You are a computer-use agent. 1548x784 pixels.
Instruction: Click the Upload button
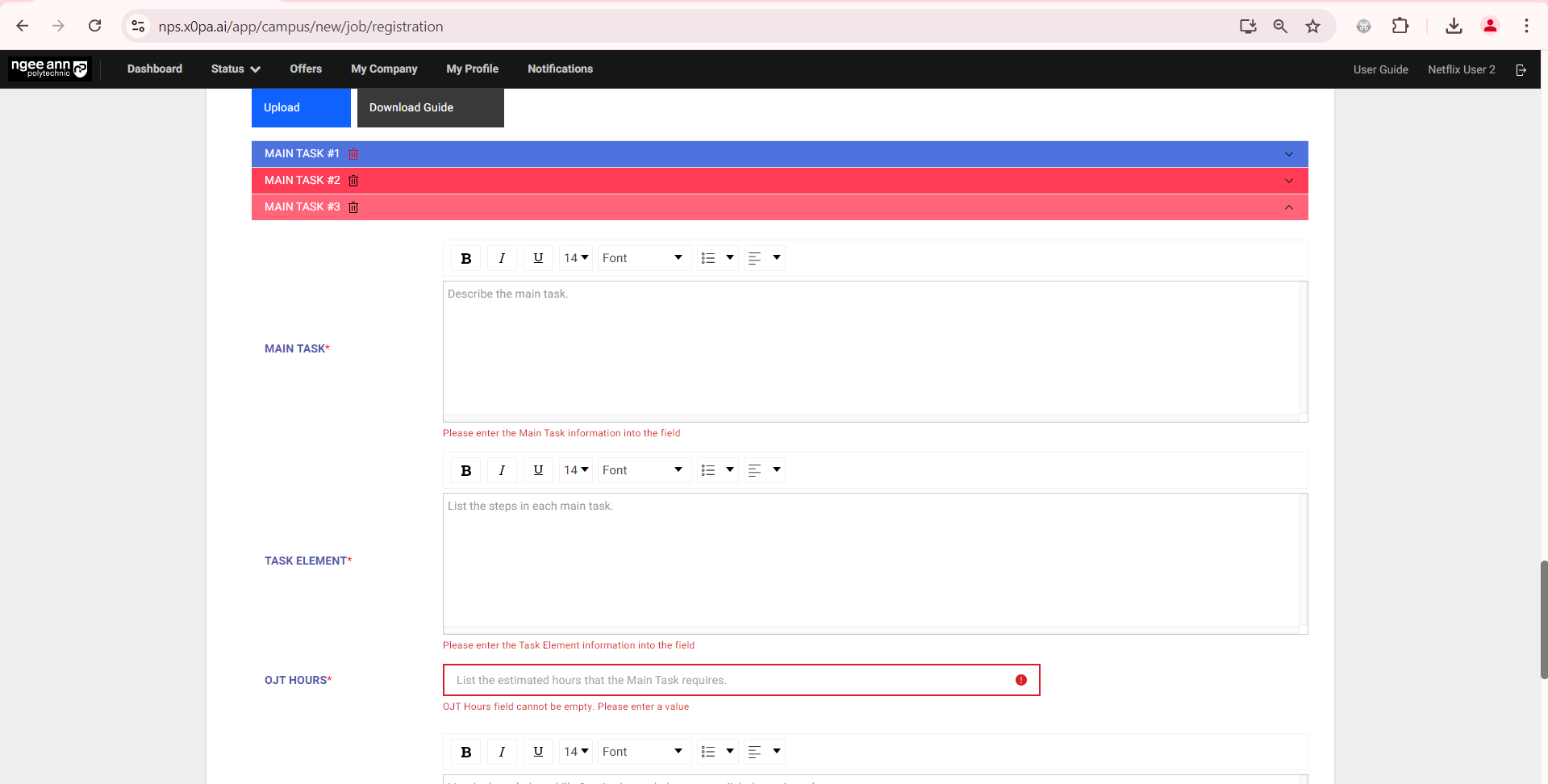click(281, 106)
